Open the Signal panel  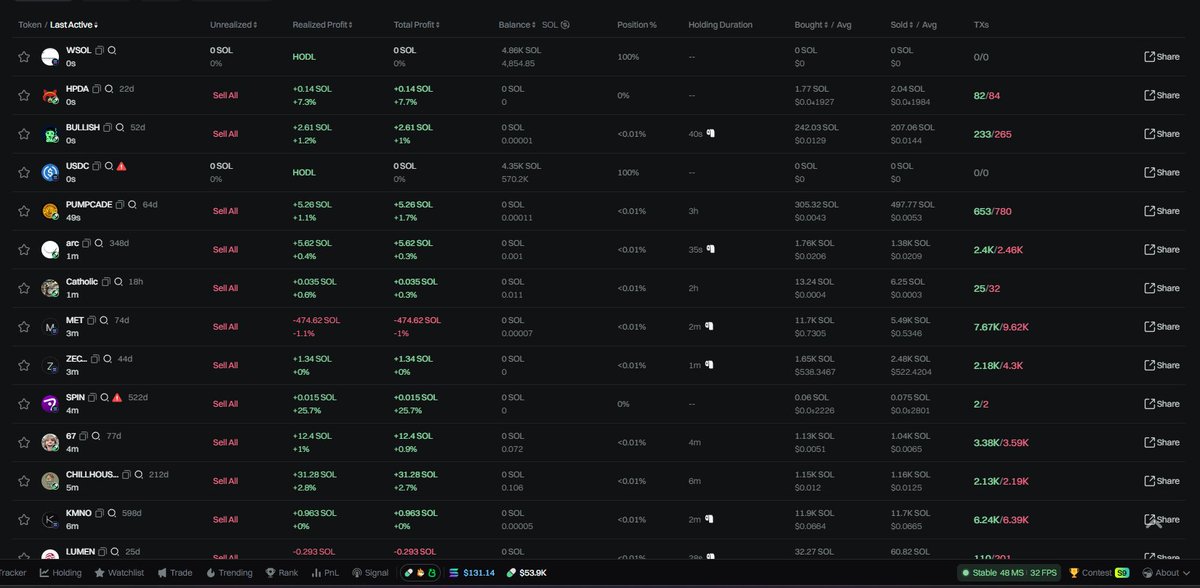pyautogui.click(x=370, y=573)
